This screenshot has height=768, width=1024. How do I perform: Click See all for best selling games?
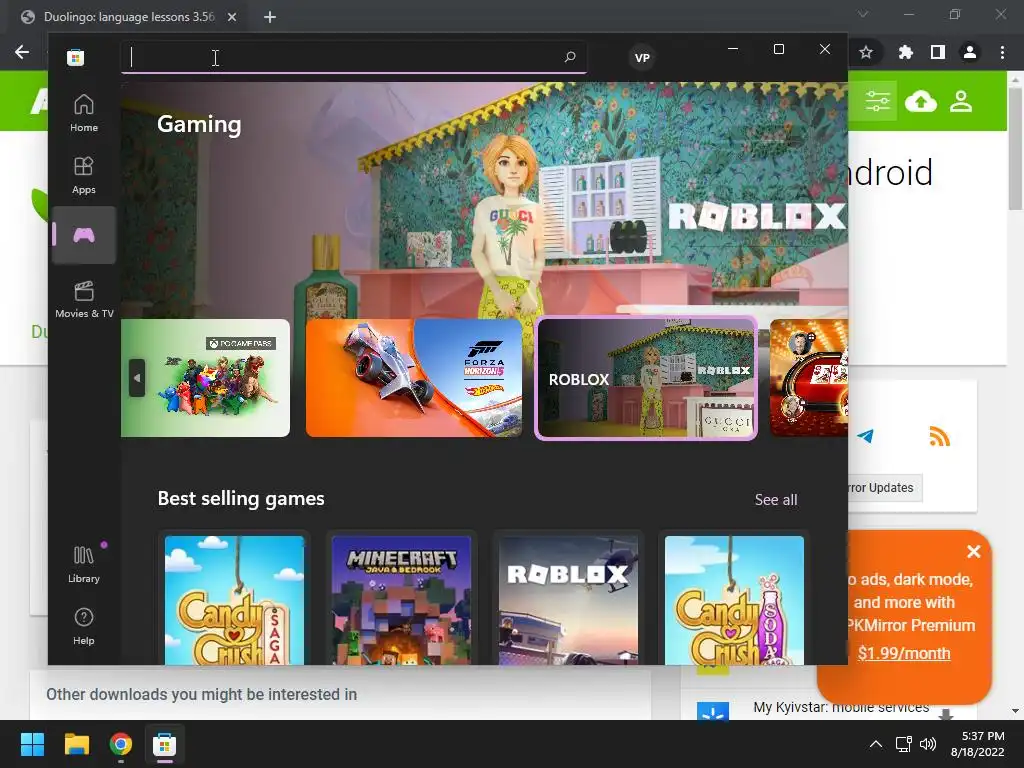coord(776,500)
